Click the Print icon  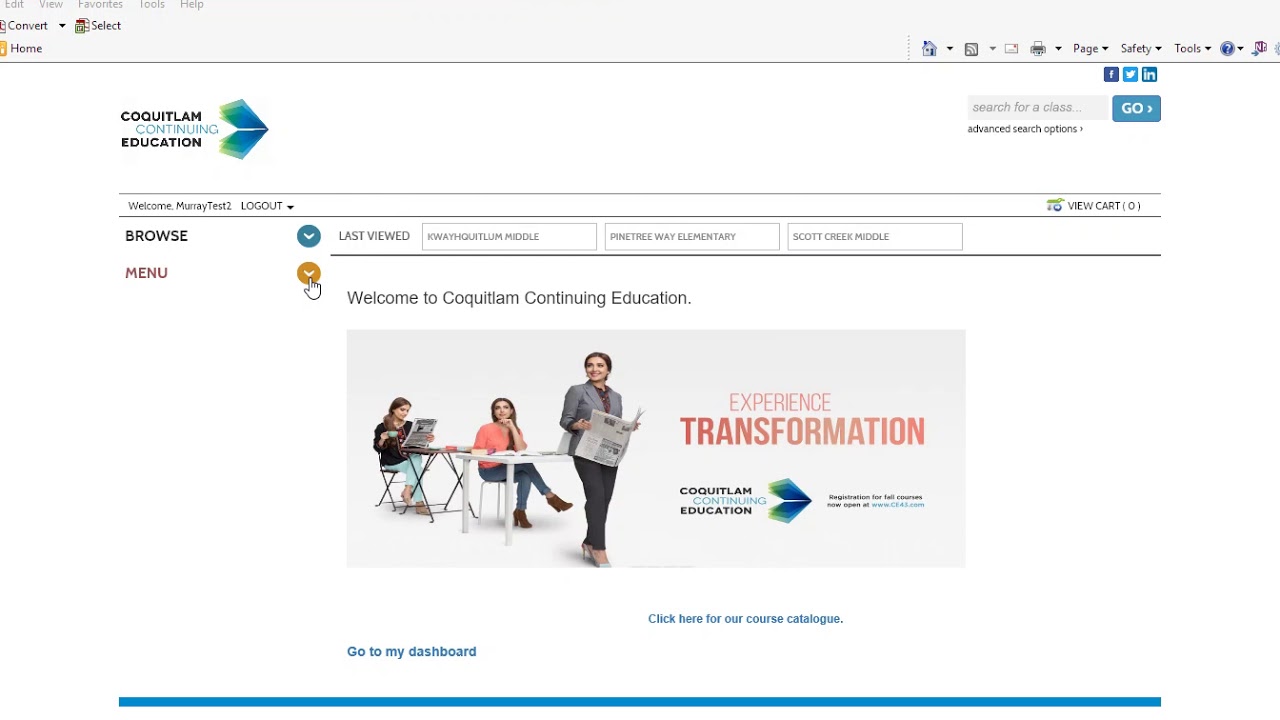click(1038, 48)
